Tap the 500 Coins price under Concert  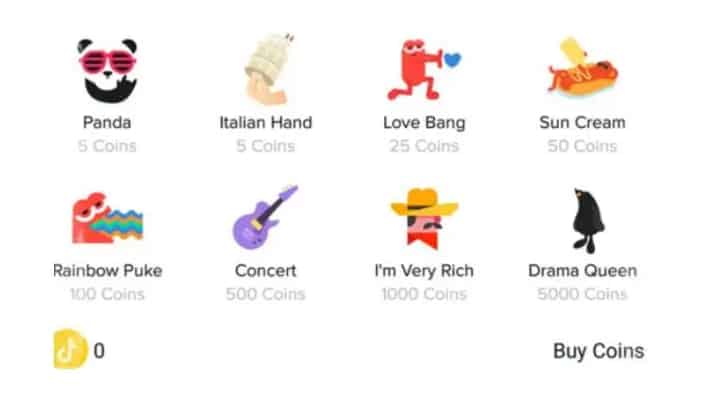(265, 294)
